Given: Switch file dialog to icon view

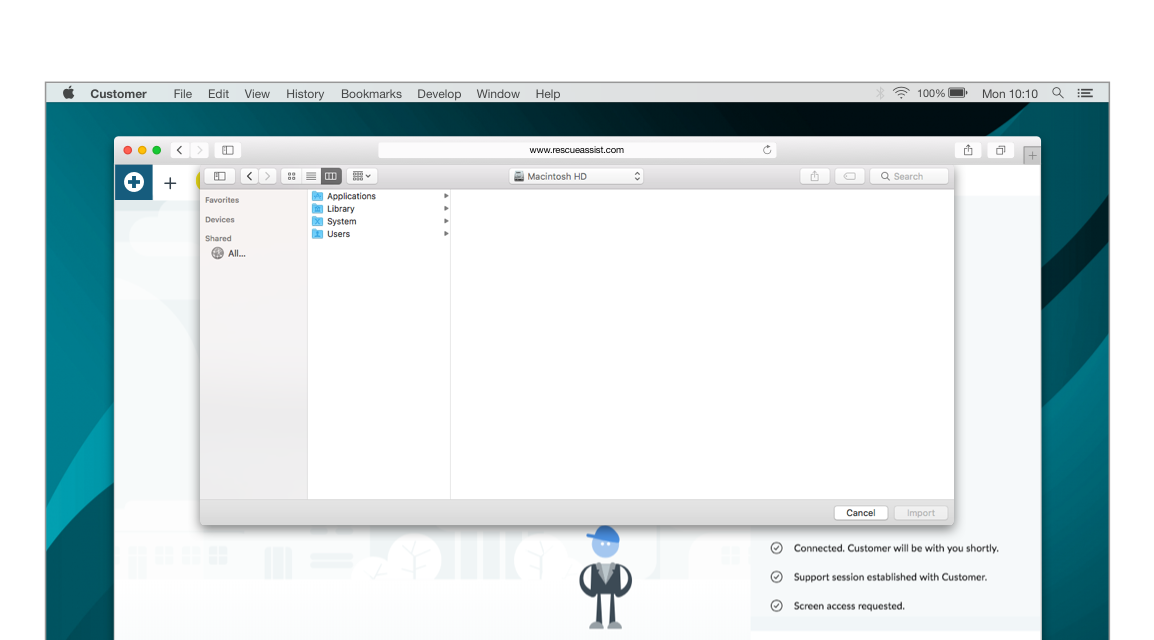Looking at the screenshot, I should point(291,177).
